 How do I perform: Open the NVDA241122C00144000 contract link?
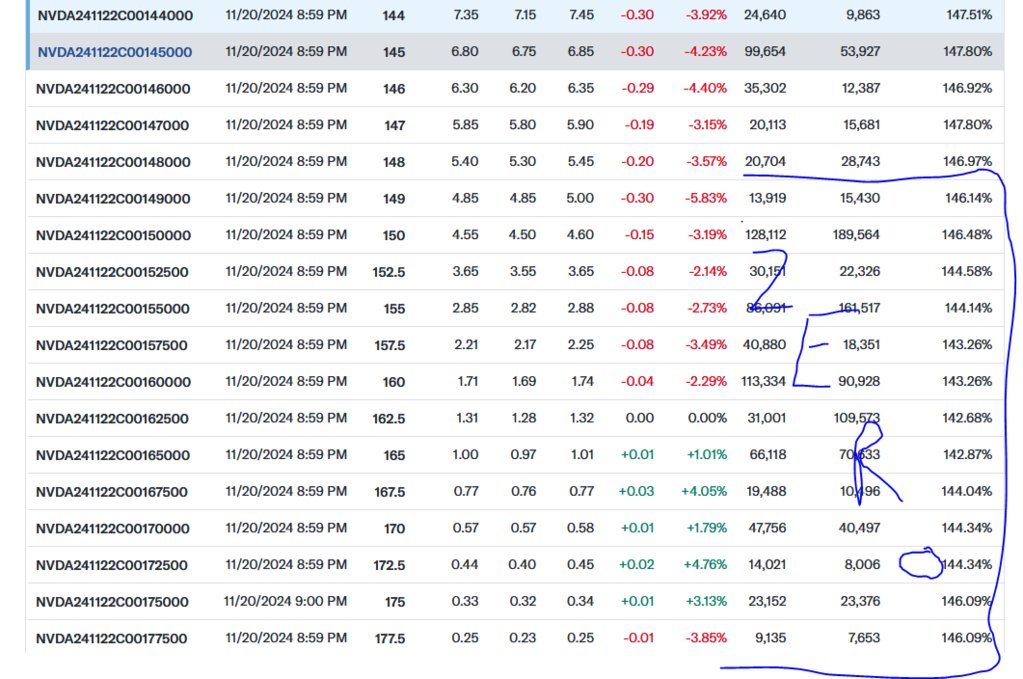[x=115, y=16]
